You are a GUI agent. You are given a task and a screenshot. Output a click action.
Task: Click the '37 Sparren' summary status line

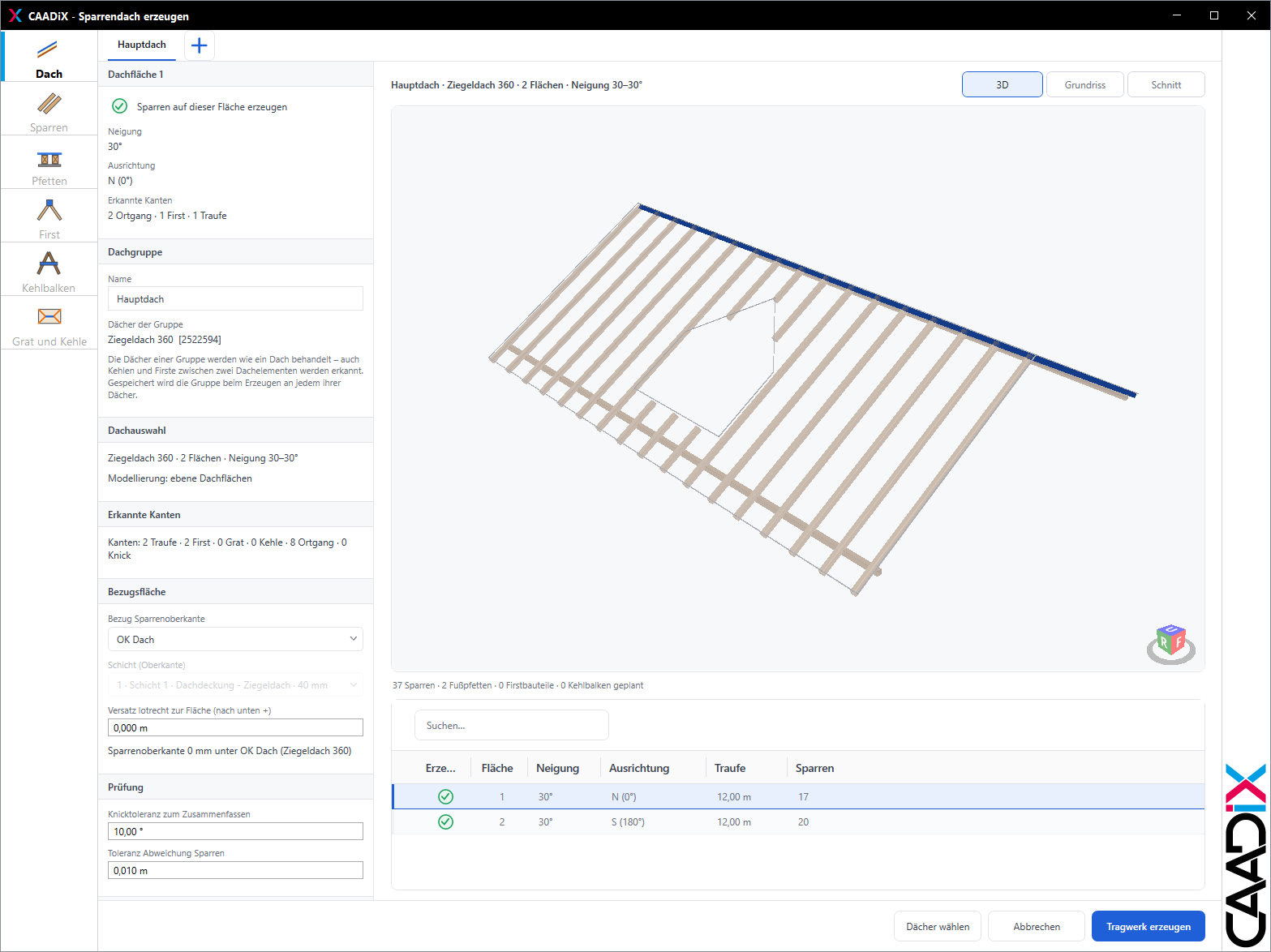tap(517, 685)
